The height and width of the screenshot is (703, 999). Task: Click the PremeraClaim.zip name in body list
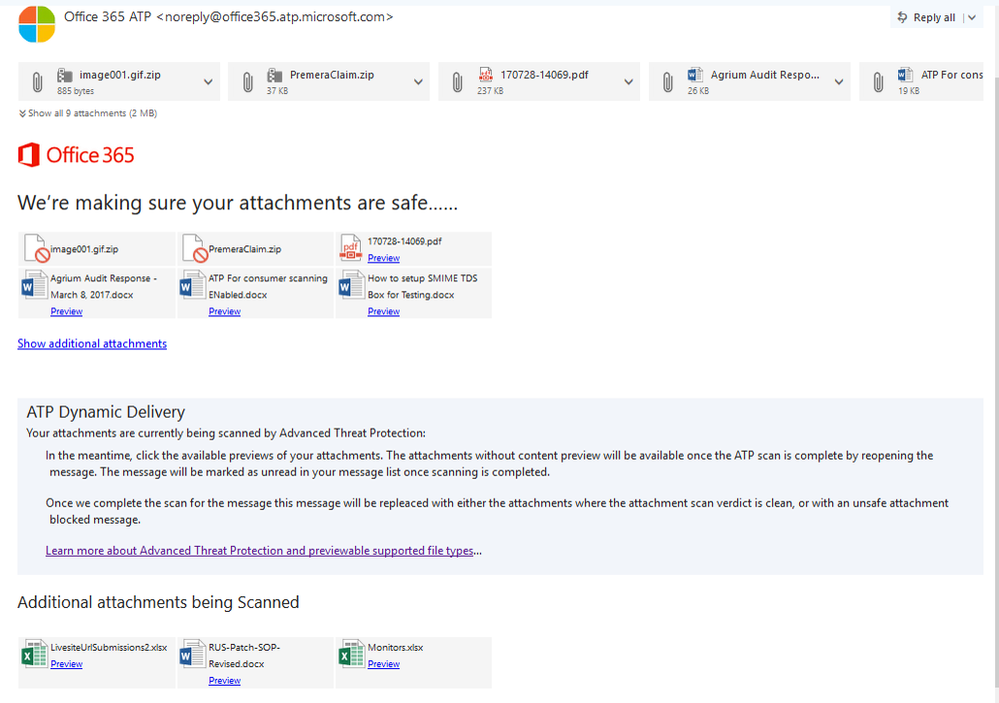pyautogui.click(x=245, y=249)
